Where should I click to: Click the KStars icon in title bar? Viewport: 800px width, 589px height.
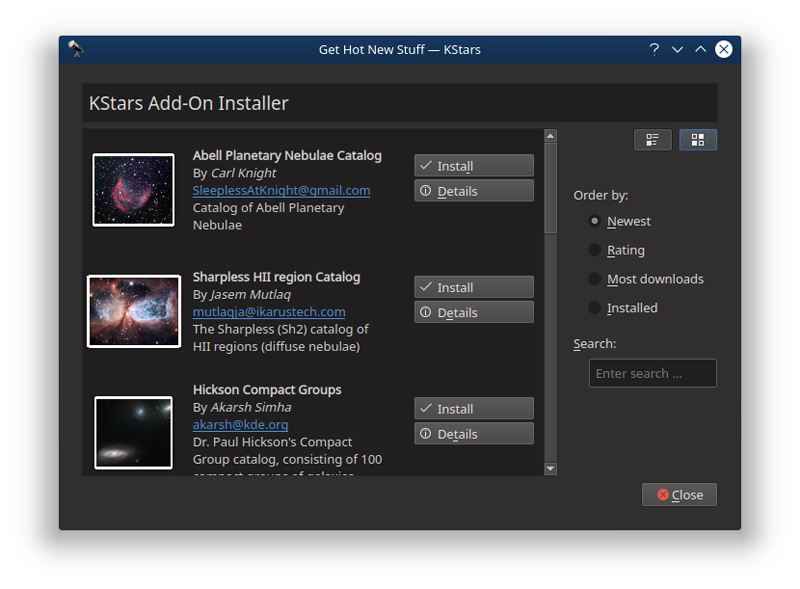point(76,48)
